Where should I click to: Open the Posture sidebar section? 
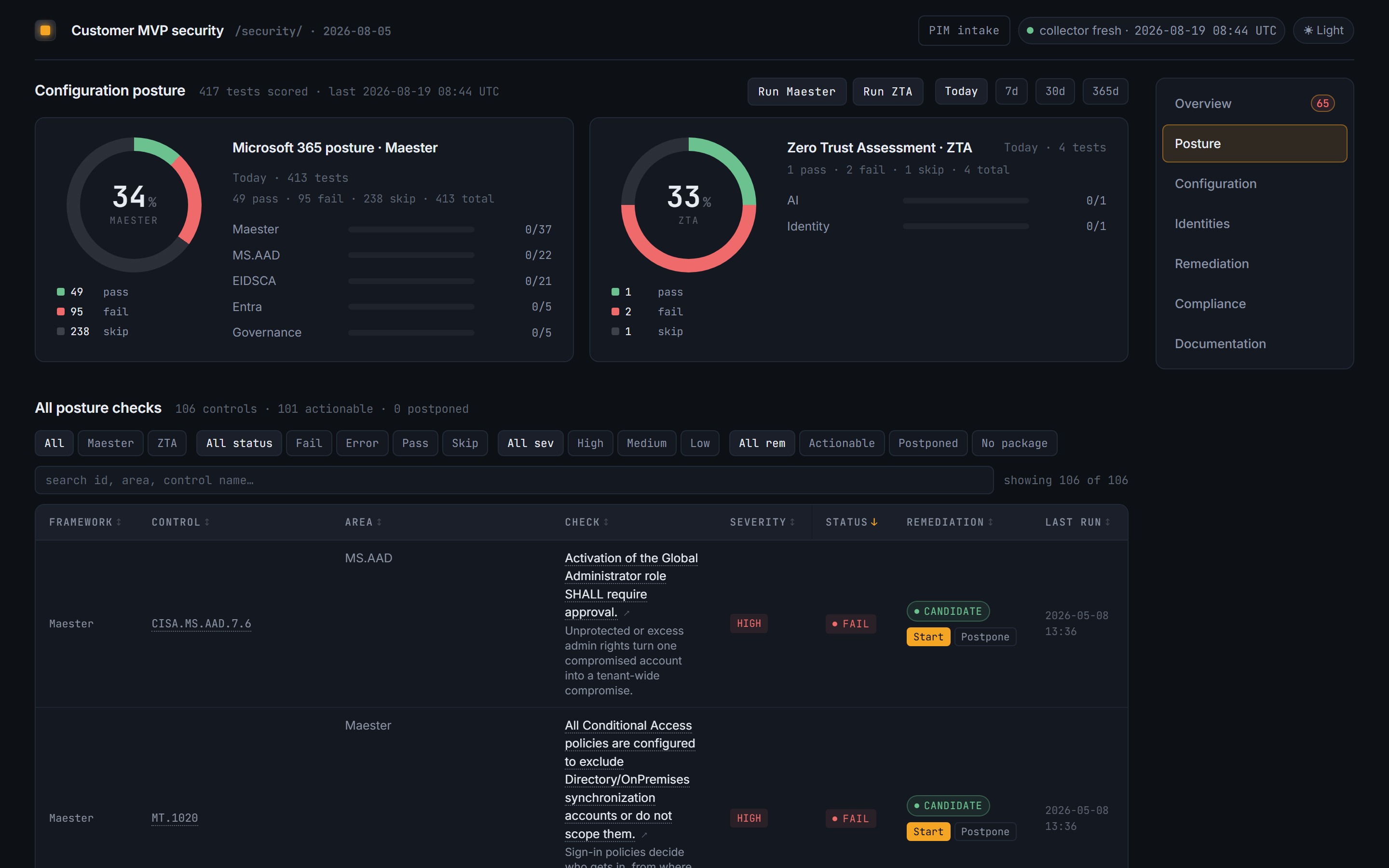click(x=1255, y=144)
